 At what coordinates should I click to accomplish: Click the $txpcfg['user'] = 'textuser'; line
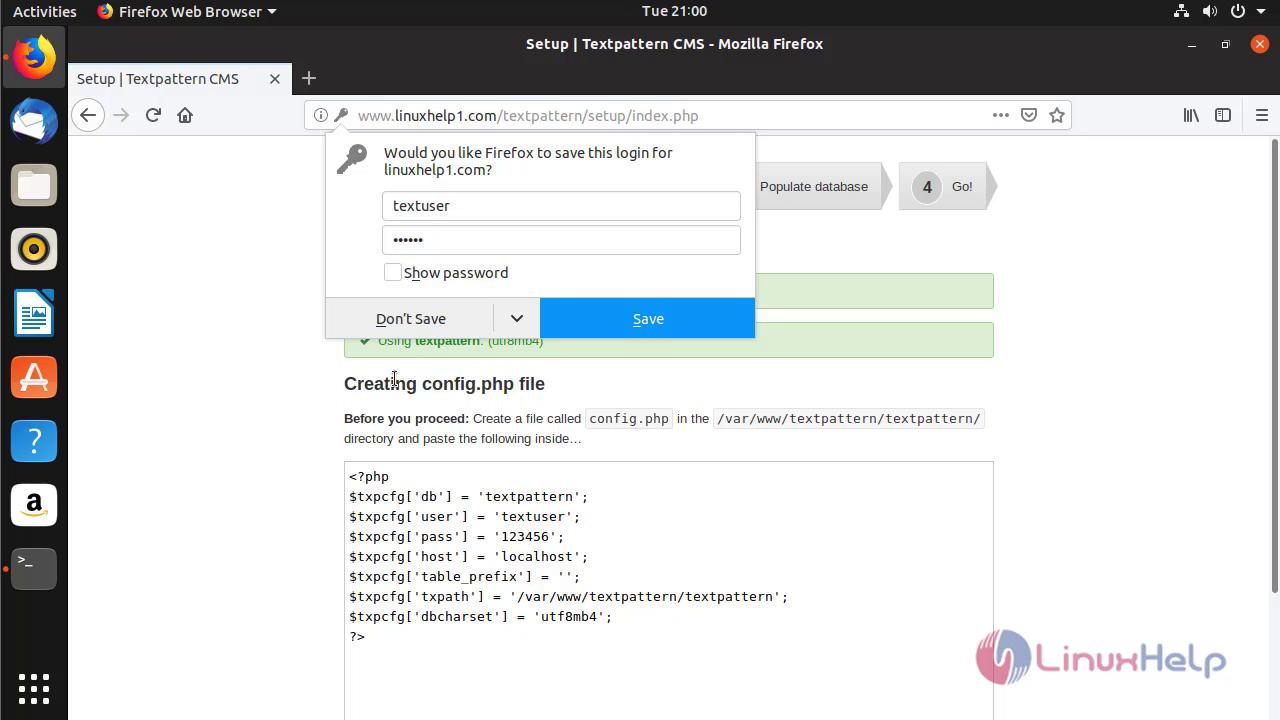click(x=464, y=516)
